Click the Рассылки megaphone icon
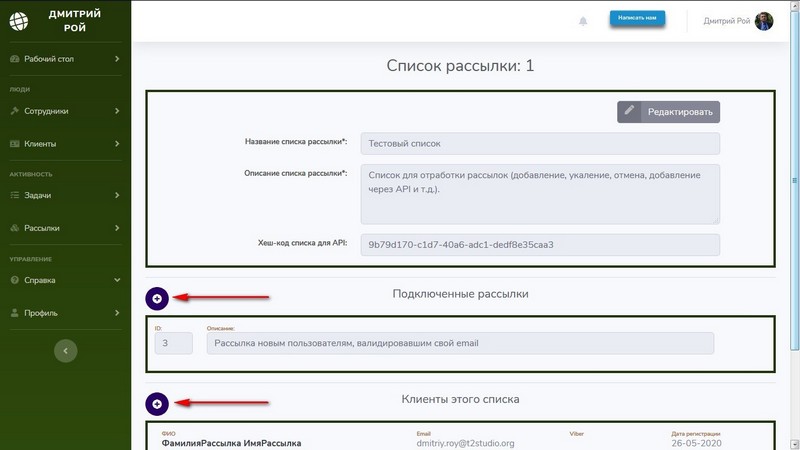This screenshot has height=450, width=800. [15, 228]
